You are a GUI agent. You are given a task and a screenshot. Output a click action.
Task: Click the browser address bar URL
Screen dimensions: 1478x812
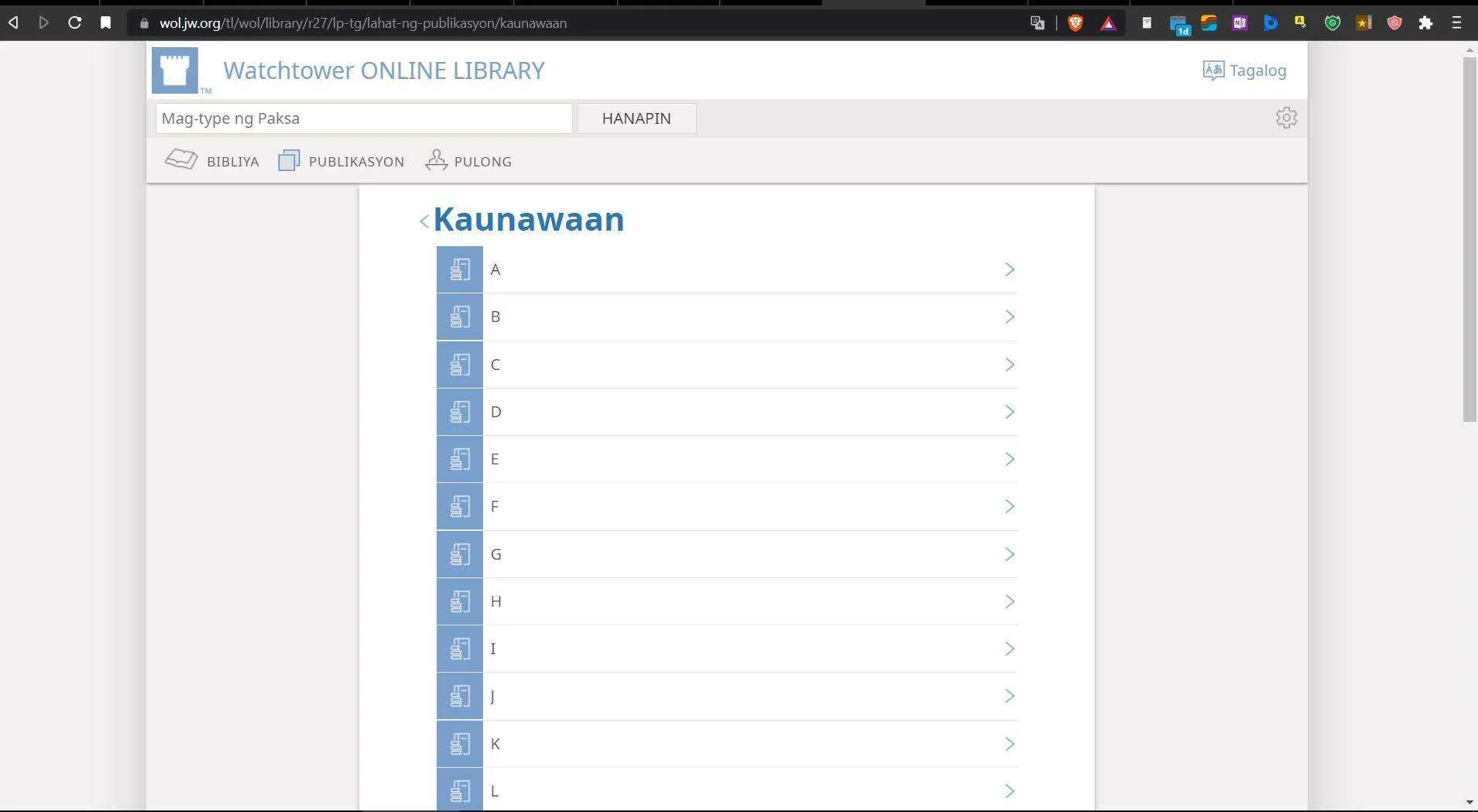(x=363, y=23)
